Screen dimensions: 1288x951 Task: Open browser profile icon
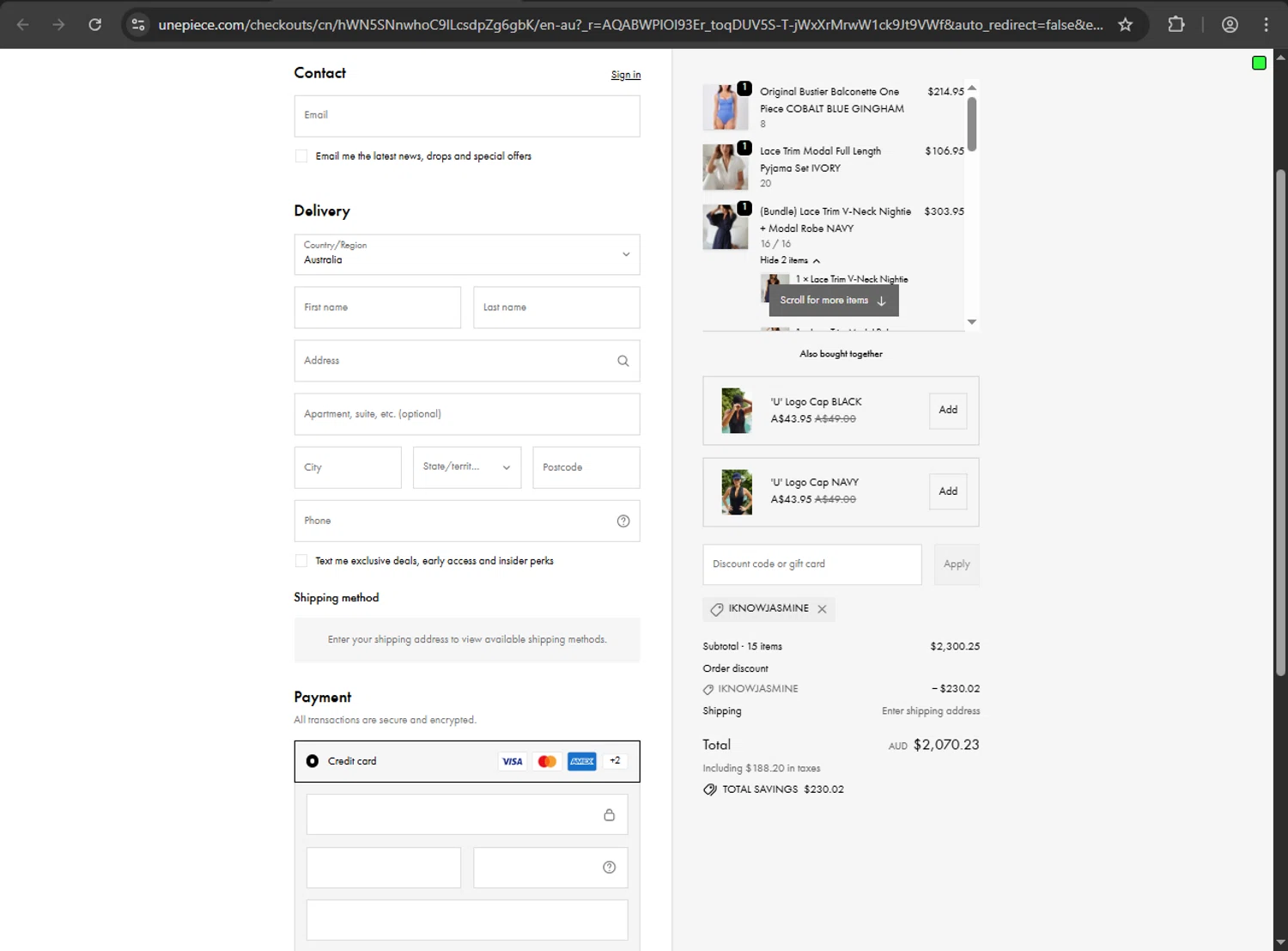(x=1230, y=24)
